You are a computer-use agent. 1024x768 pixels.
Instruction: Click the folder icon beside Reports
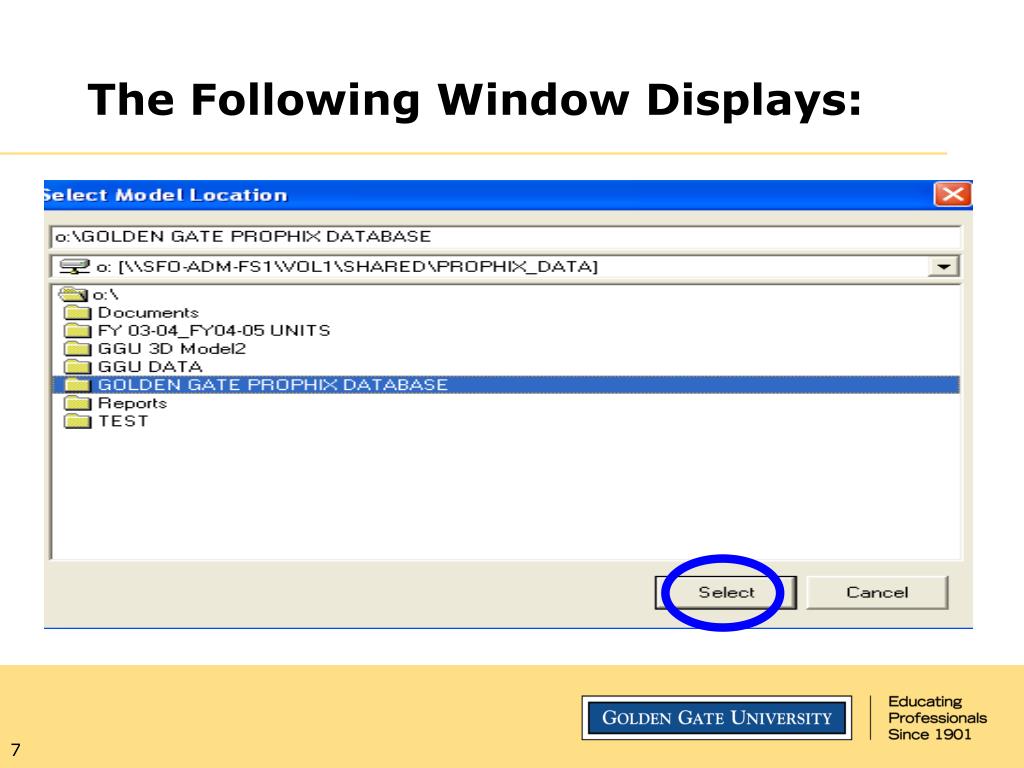click(77, 403)
